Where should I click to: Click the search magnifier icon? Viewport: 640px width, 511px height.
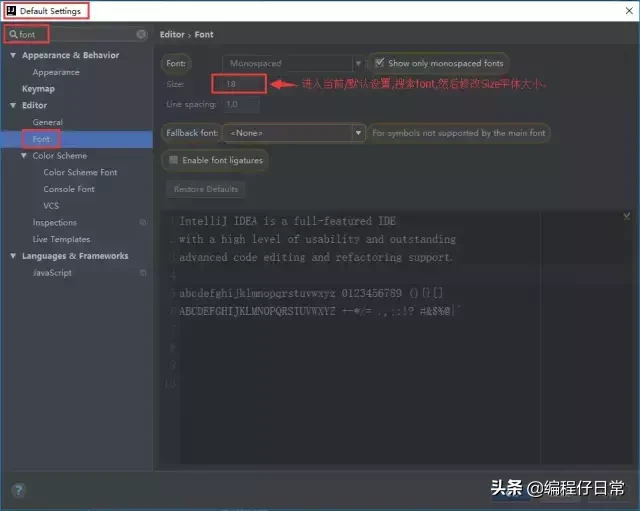13,34
